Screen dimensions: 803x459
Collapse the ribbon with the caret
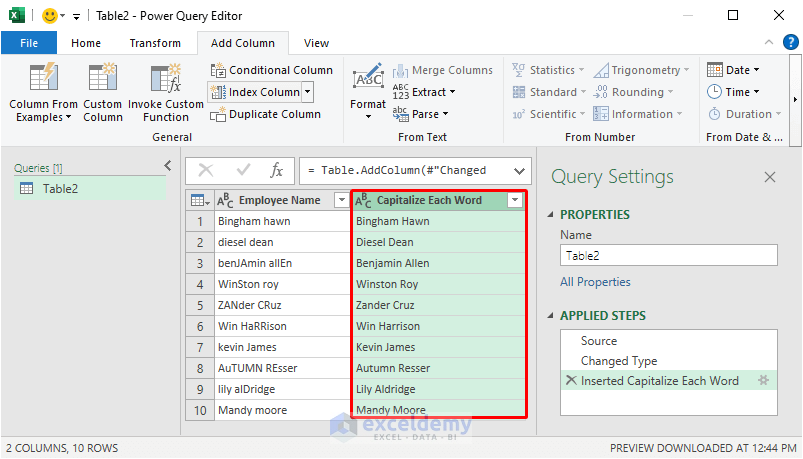769,43
